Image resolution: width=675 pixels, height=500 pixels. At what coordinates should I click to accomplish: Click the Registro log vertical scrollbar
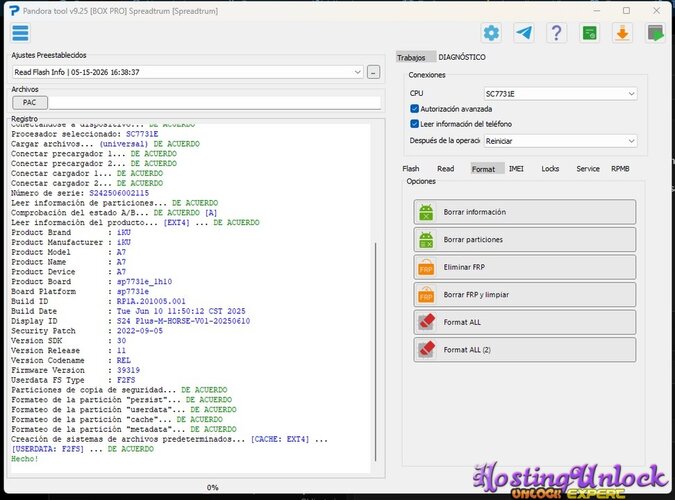[376, 352]
